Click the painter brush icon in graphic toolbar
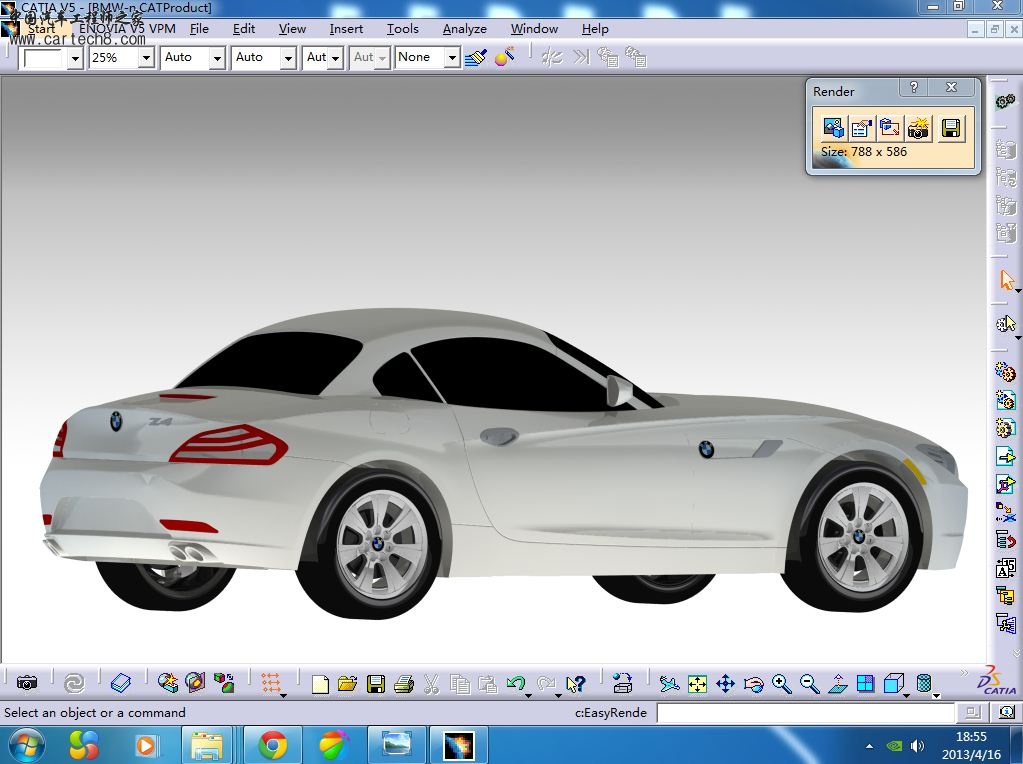This screenshot has height=764, width=1023. 476,57
